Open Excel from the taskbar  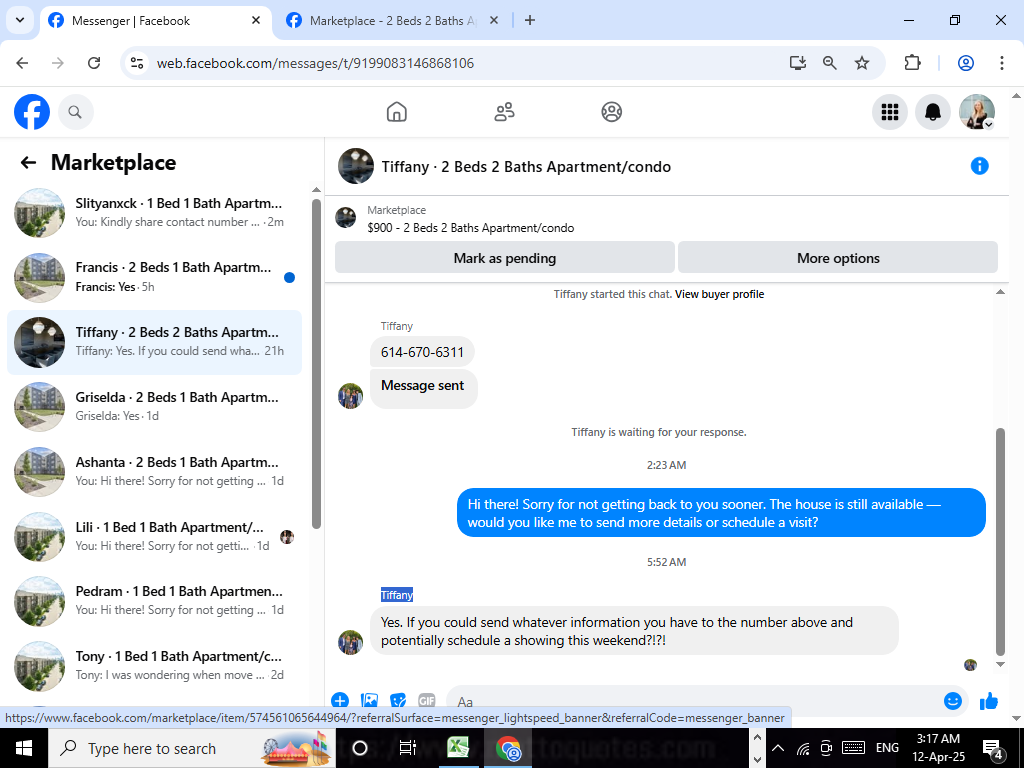click(x=457, y=748)
